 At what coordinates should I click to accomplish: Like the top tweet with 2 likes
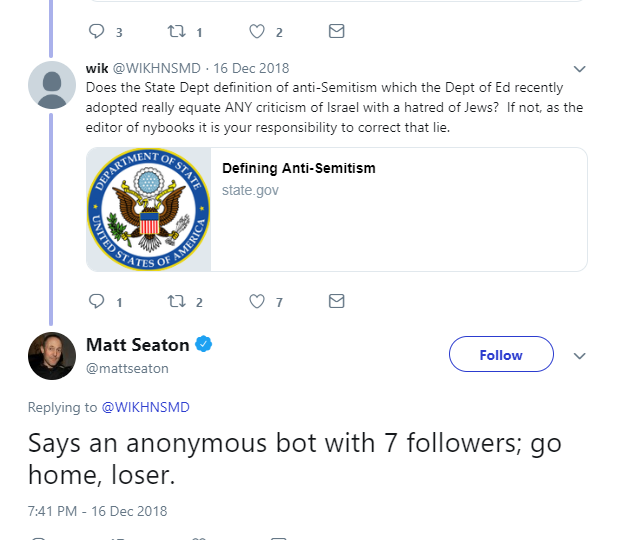257,31
